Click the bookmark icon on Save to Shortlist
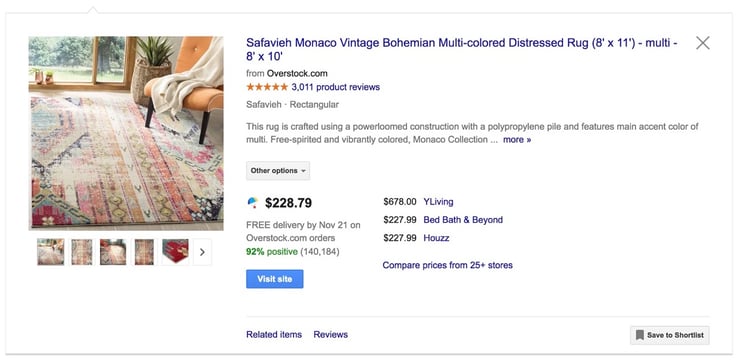This screenshot has width=740, height=361. [x=639, y=335]
